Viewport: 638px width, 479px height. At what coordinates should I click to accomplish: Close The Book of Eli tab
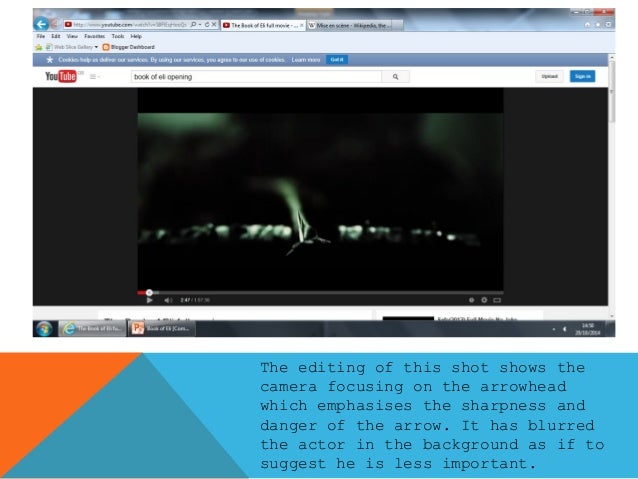(x=302, y=25)
